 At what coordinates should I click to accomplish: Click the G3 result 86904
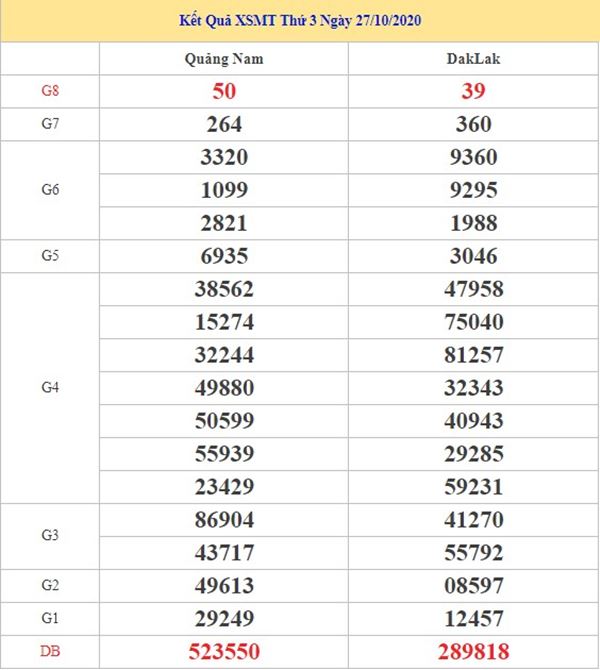click(x=224, y=520)
